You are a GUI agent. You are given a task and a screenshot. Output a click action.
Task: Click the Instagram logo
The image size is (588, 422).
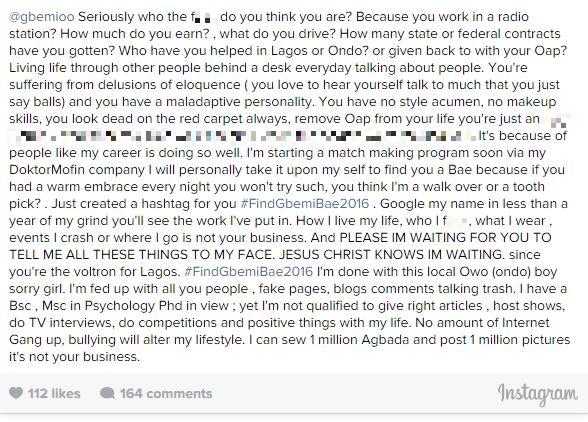pyautogui.click(x=537, y=394)
